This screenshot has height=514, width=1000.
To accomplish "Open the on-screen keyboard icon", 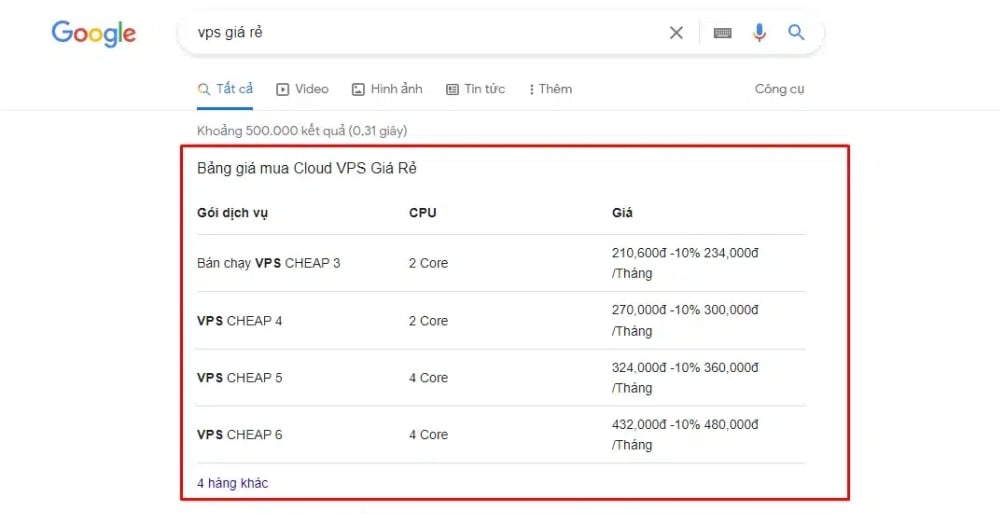I will [722, 33].
